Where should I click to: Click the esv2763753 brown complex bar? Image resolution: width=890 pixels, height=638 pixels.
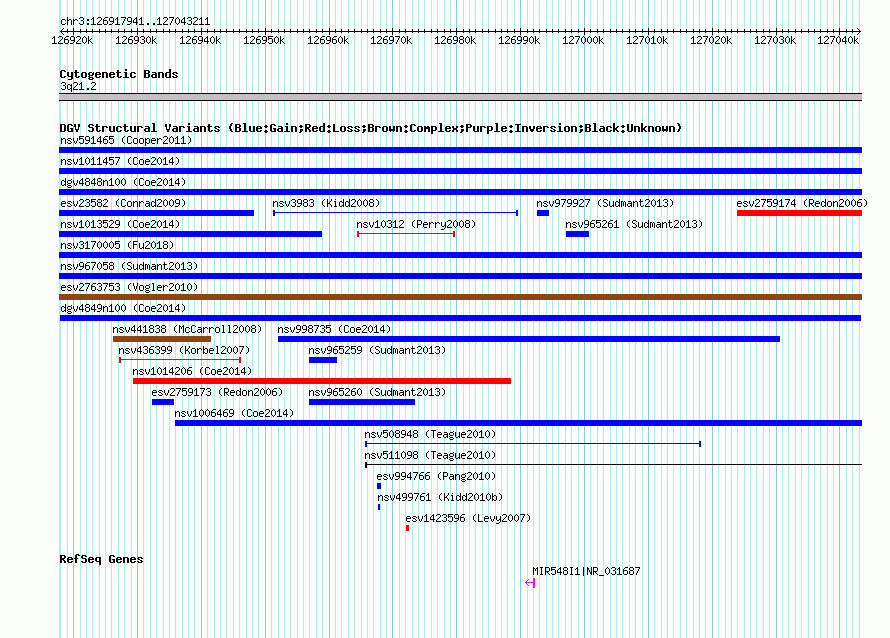(460, 297)
